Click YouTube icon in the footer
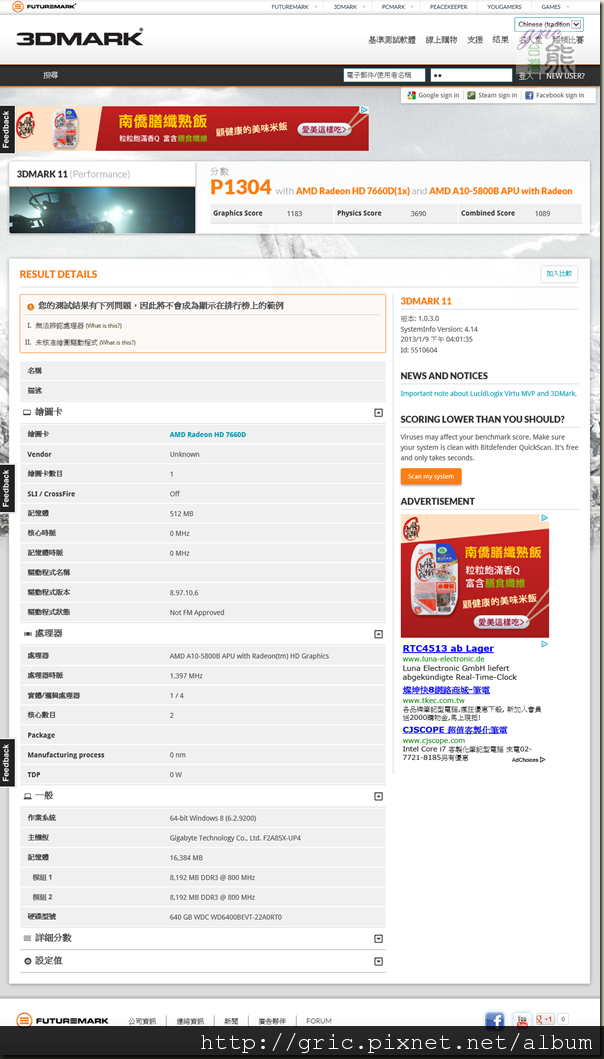Viewport: 604px width, 1059px height. (x=522, y=1019)
